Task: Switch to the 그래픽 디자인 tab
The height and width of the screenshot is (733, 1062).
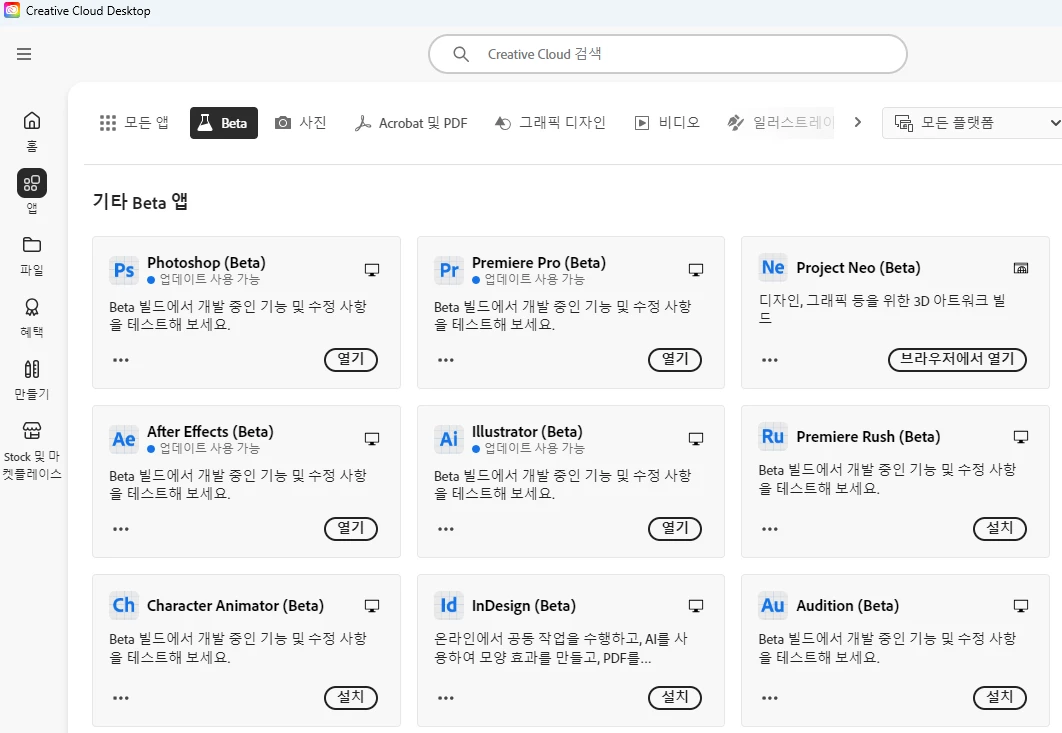Action: coord(550,123)
